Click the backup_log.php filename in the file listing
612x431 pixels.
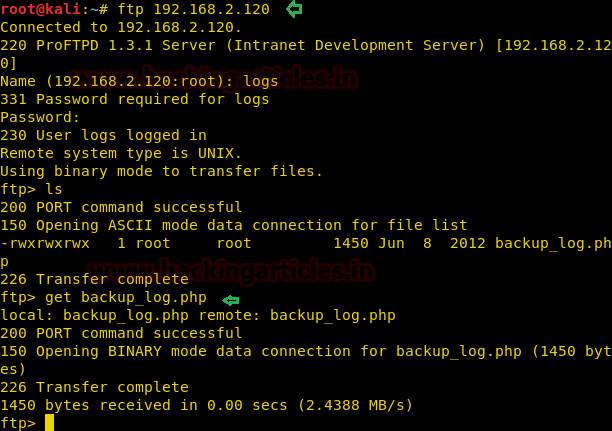pyautogui.click(x=552, y=243)
